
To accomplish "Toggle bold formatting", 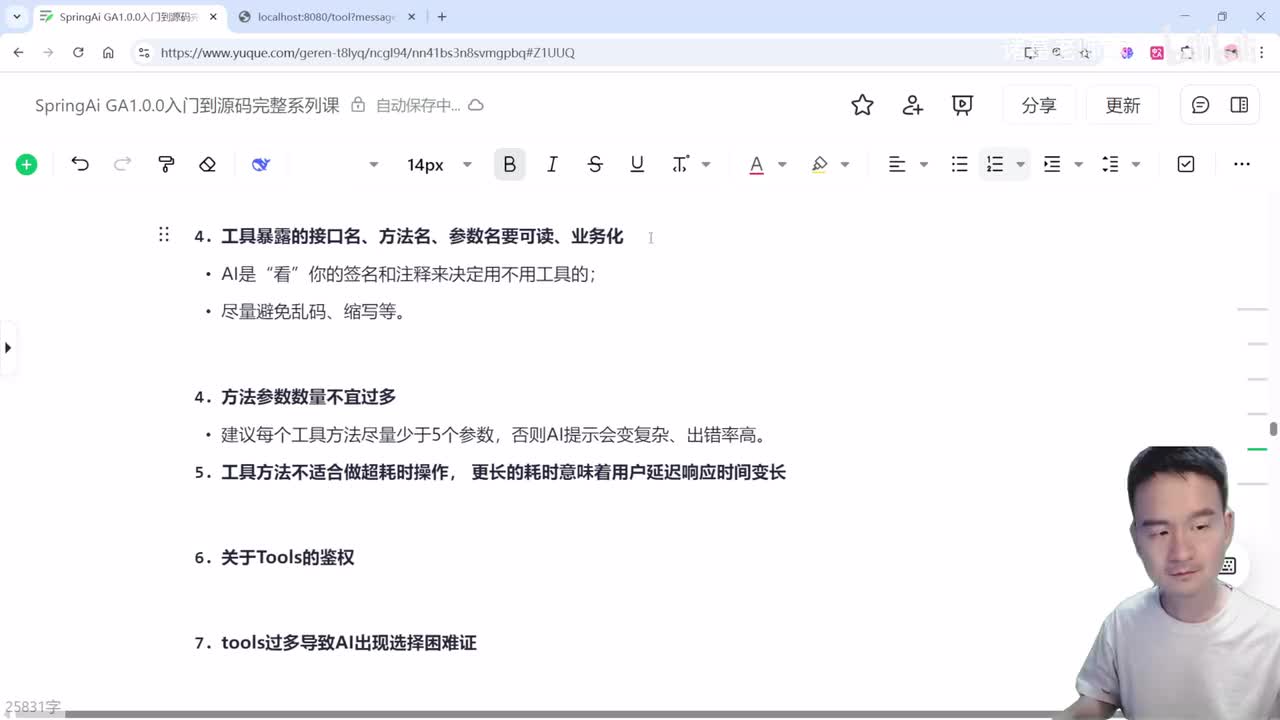I will click(x=510, y=165).
